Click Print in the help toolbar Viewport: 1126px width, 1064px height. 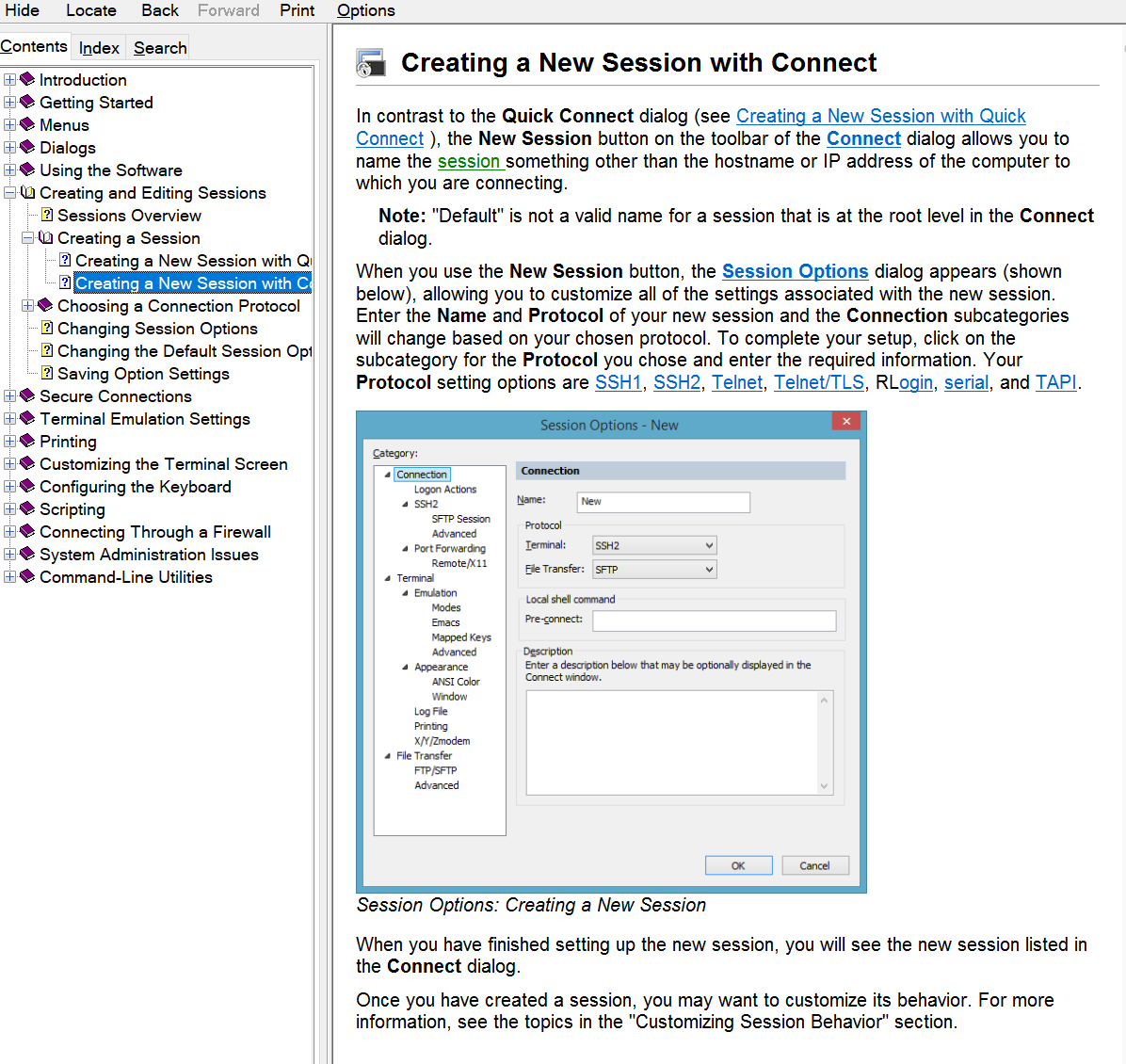(x=298, y=10)
